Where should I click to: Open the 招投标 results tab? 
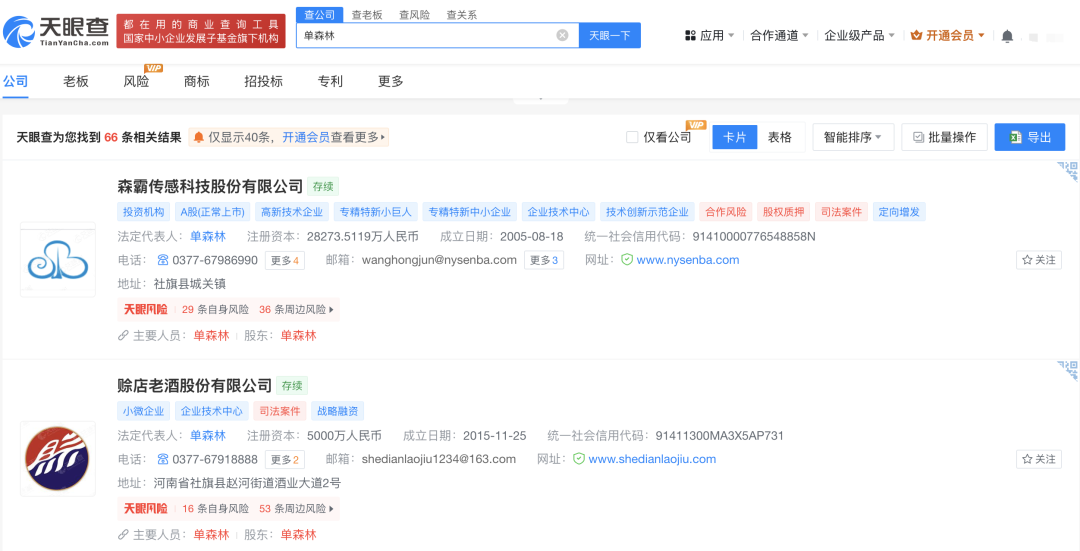263,81
